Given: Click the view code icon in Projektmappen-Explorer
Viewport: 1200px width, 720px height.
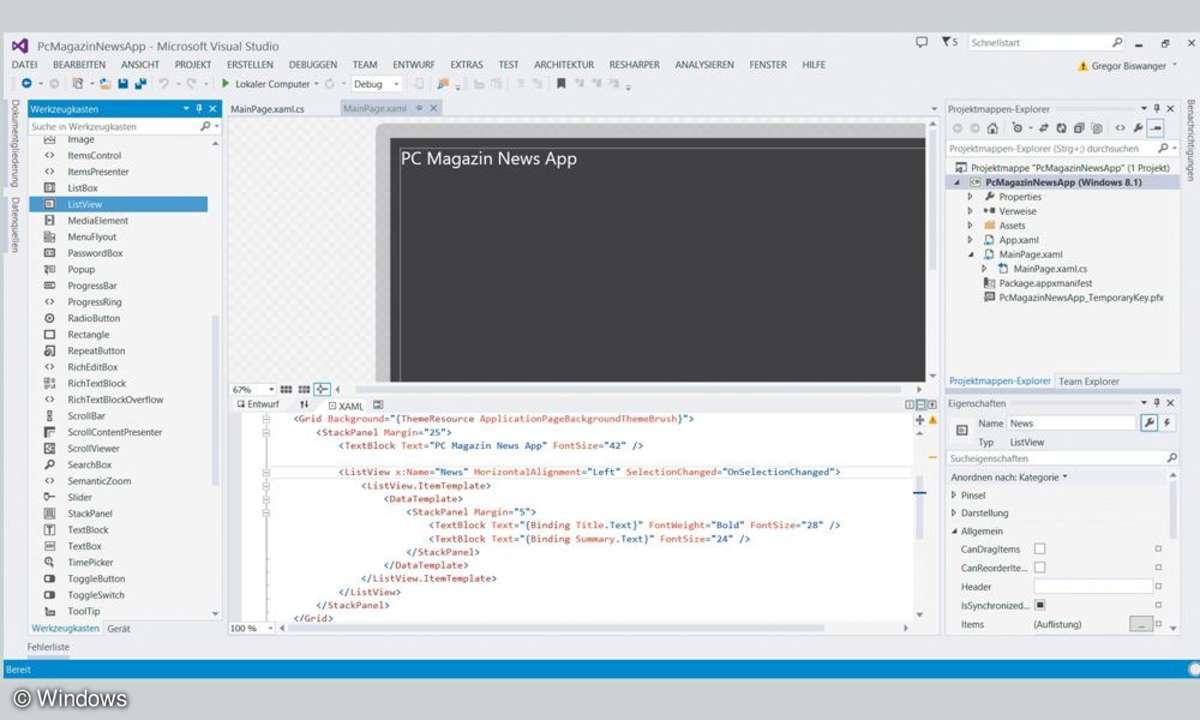Looking at the screenshot, I should click(x=1120, y=128).
